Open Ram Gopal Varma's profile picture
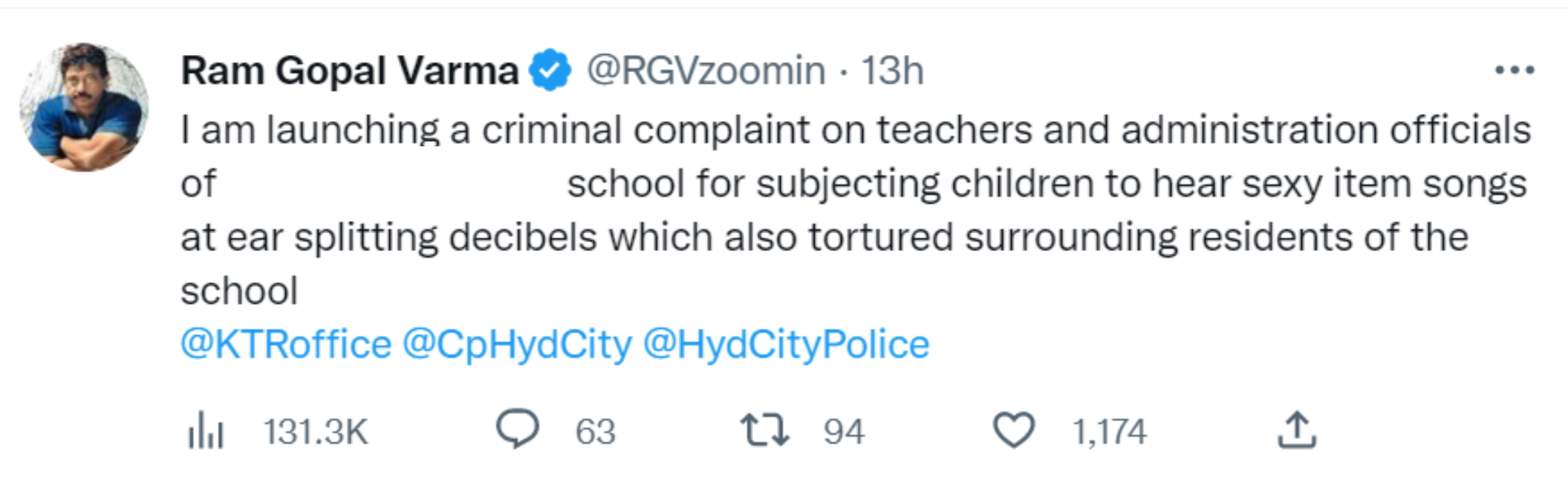Image resolution: width=1568 pixels, height=485 pixels. (x=84, y=107)
